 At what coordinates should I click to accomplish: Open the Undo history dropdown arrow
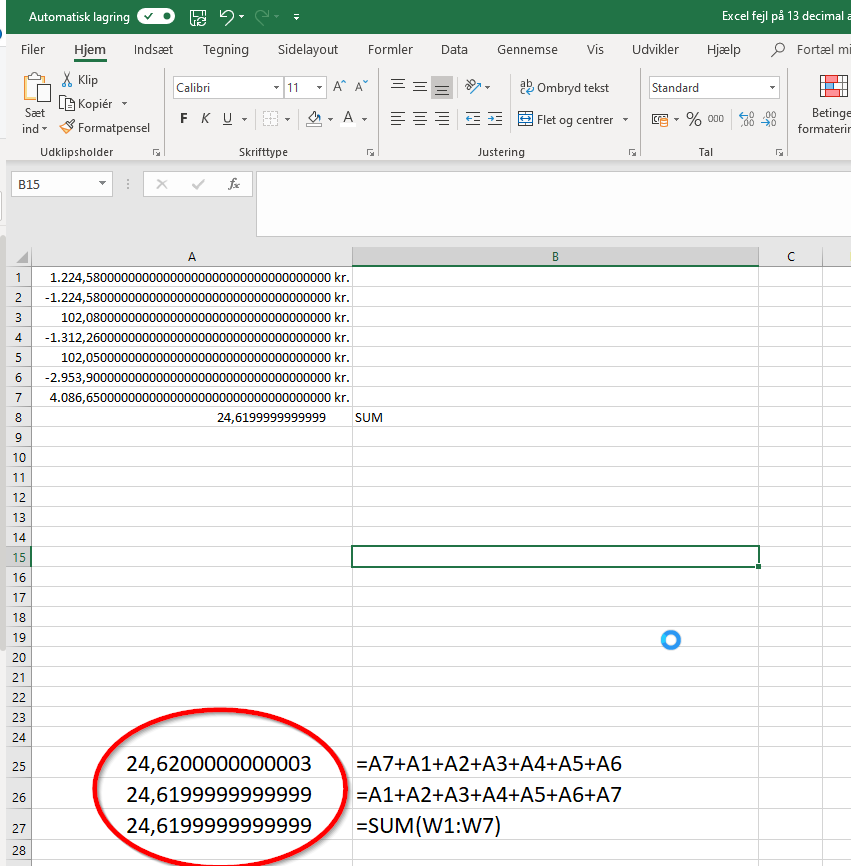[x=241, y=17]
